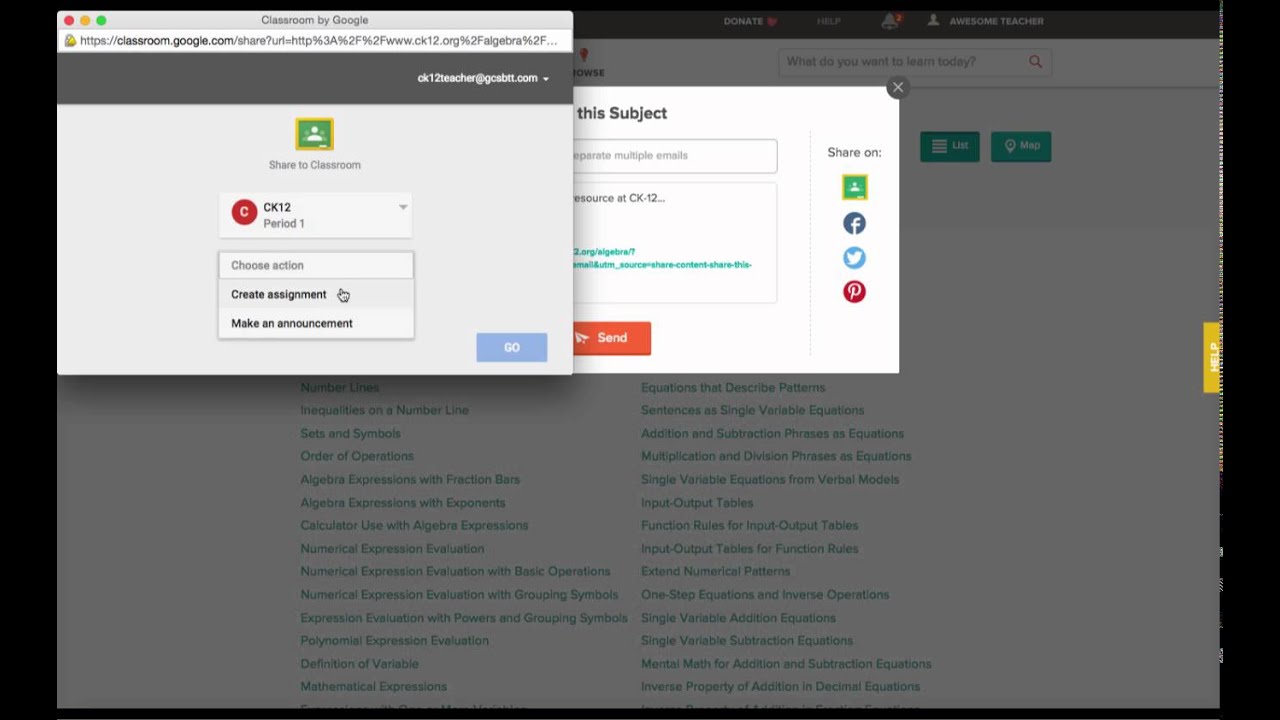Click the DONATE link in header

click(x=750, y=21)
